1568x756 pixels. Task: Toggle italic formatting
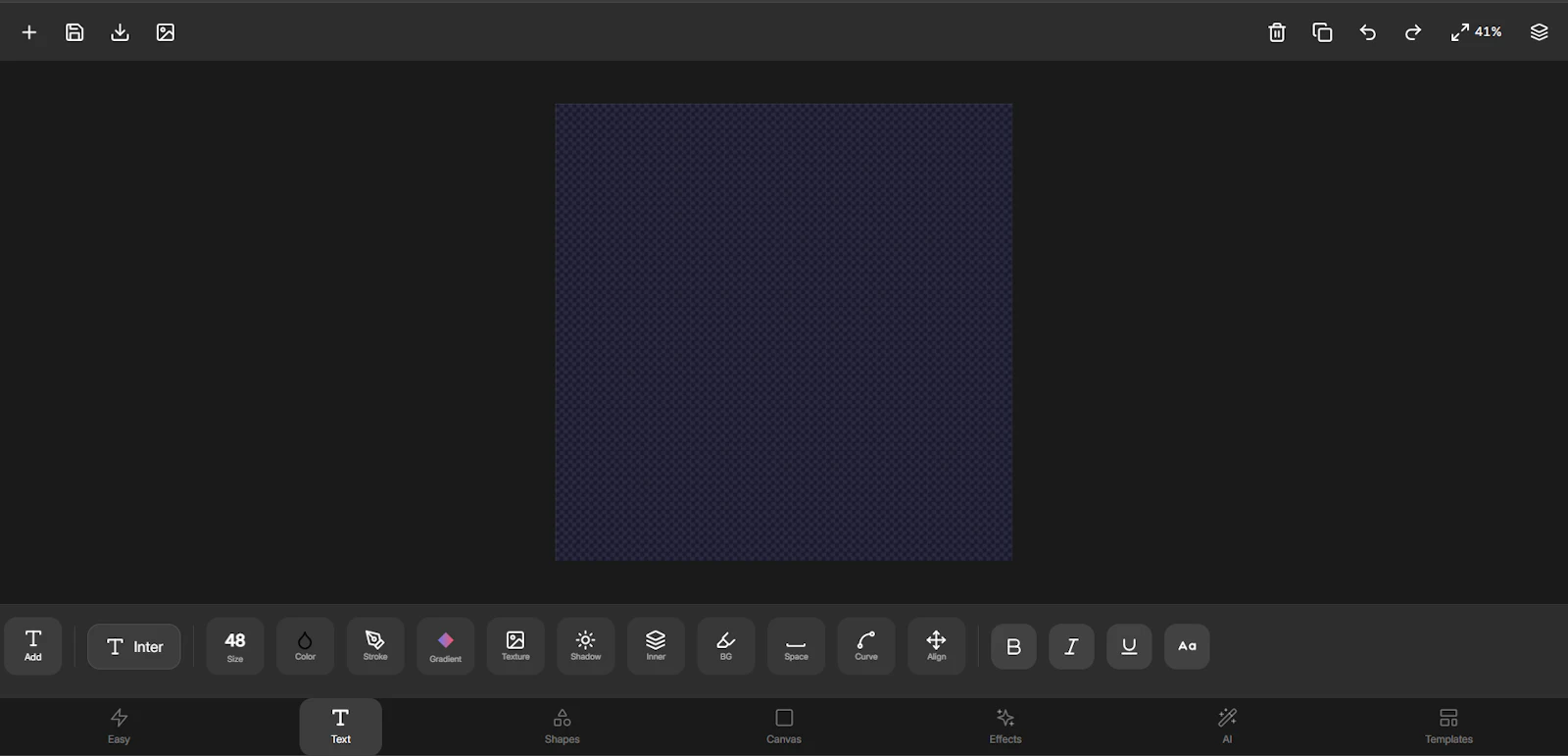pyautogui.click(x=1071, y=647)
